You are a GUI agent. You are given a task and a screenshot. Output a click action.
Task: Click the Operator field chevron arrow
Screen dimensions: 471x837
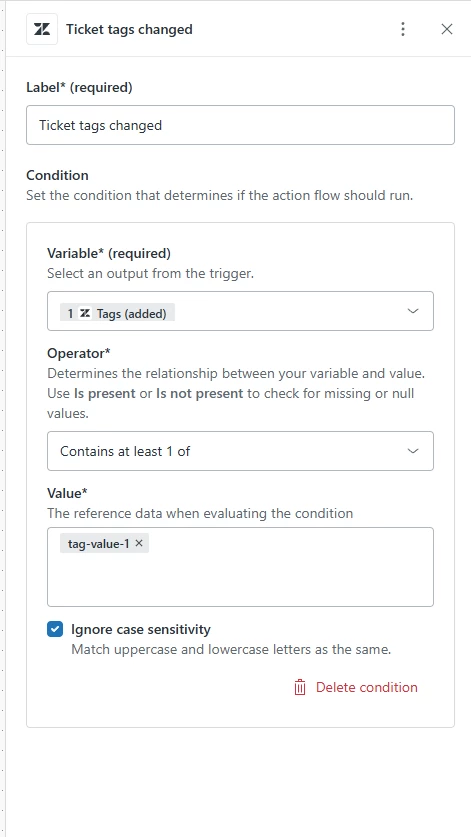(413, 451)
